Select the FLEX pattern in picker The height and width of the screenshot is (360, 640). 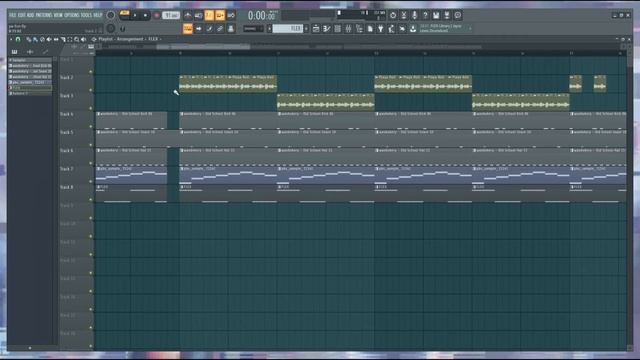coord(30,88)
